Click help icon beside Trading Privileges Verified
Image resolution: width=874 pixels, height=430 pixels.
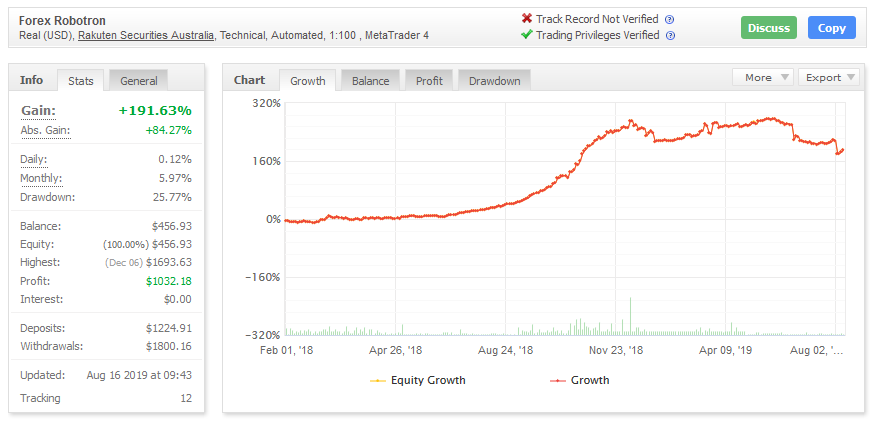[671, 35]
